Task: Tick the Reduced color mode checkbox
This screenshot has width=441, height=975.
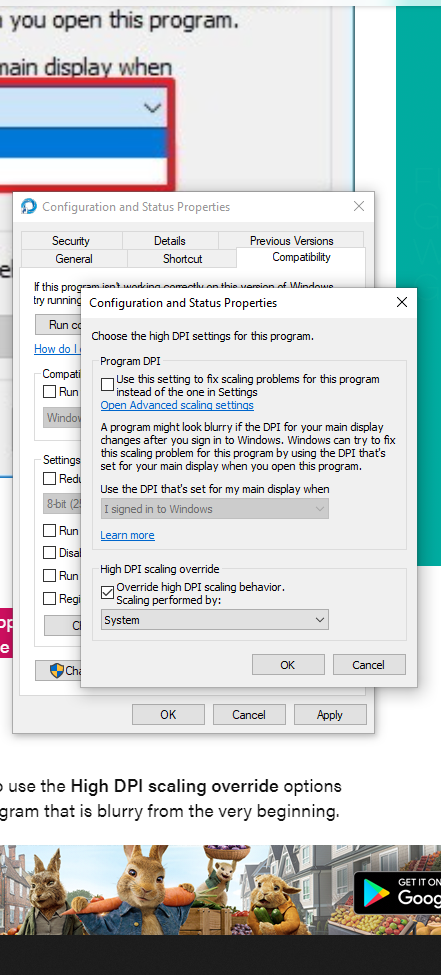Action: click(x=49, y=479)
